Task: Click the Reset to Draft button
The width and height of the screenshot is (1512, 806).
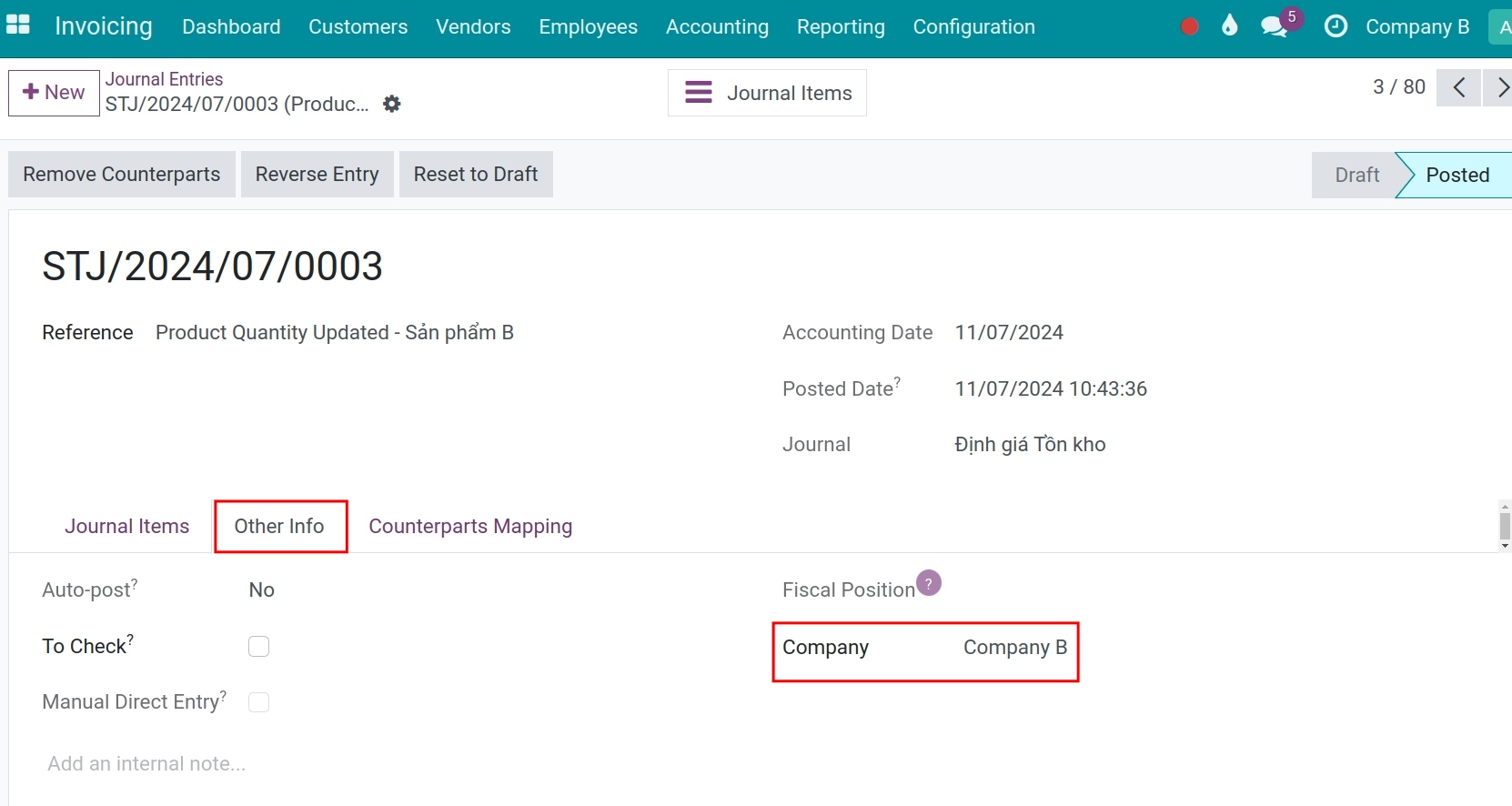Action: tap(476, 174)
